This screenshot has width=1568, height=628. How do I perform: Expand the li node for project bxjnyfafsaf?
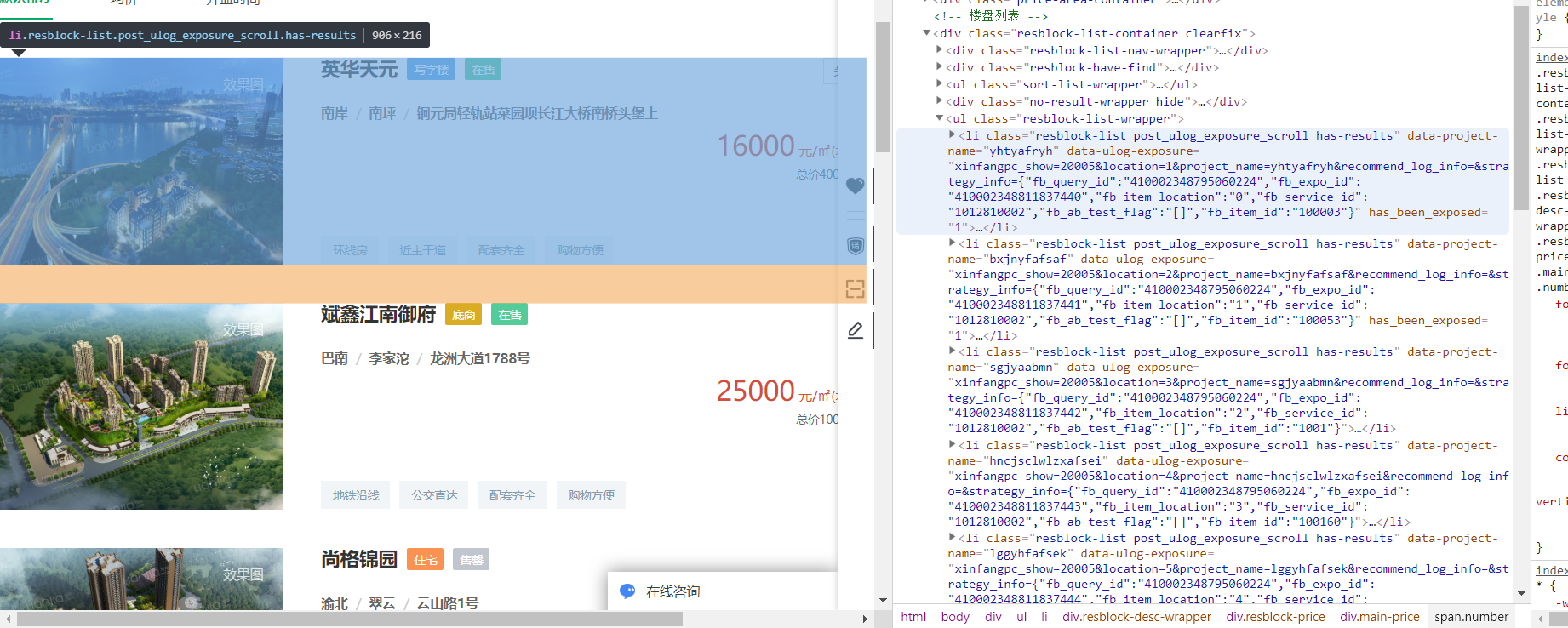[x=953, y=243]
